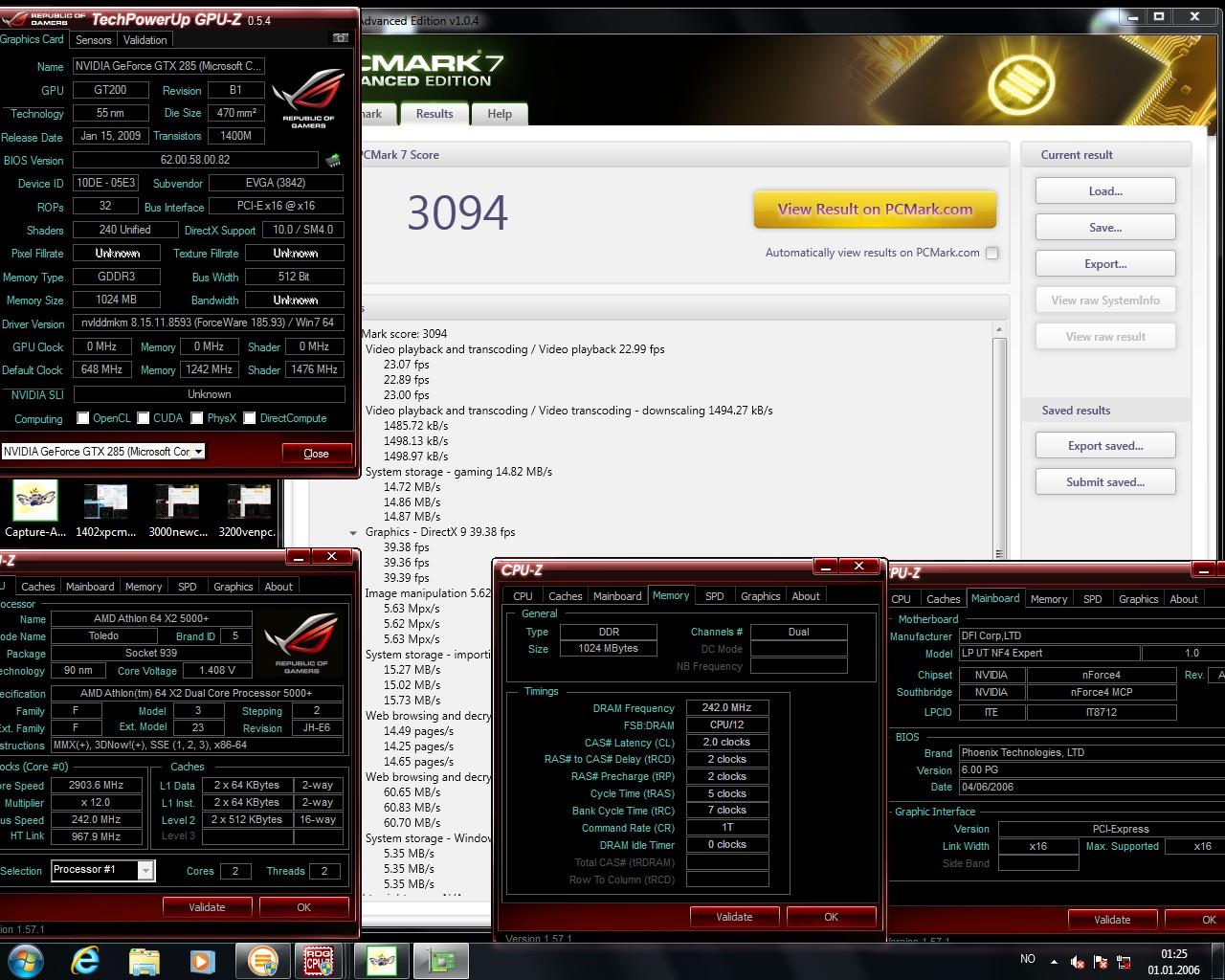Image resolution: width=1225 pixels, height=980 pixels.
Task: Click the BIOS save chip icon in GPU-Z
Action: [x=333, y=160]
